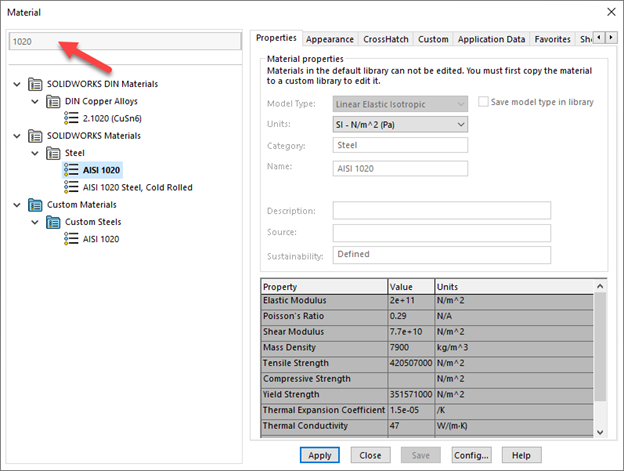
Task: Switch to the Properties tab
Action: pyautogui.click(x=276, y=38)
